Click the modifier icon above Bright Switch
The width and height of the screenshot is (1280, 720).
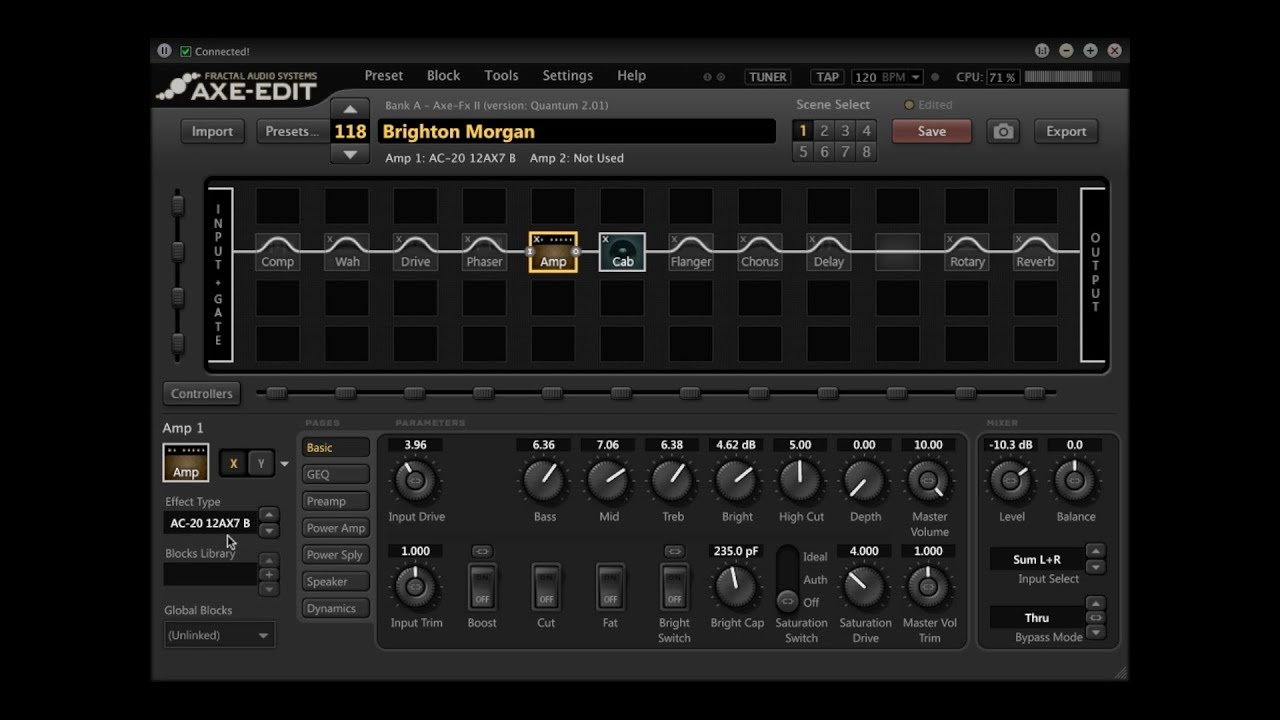point(674,551)
